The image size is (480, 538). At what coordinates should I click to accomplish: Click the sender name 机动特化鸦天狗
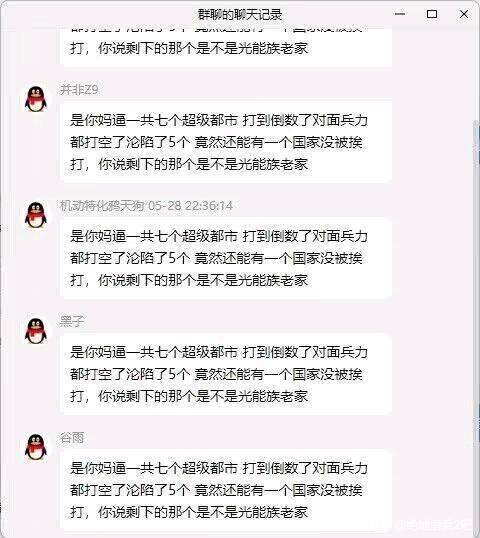tap(102, 206)
